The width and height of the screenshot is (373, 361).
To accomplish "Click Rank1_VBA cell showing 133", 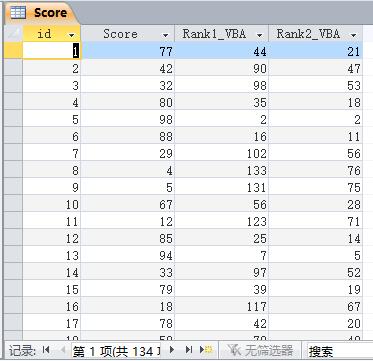I will [221, 170].
